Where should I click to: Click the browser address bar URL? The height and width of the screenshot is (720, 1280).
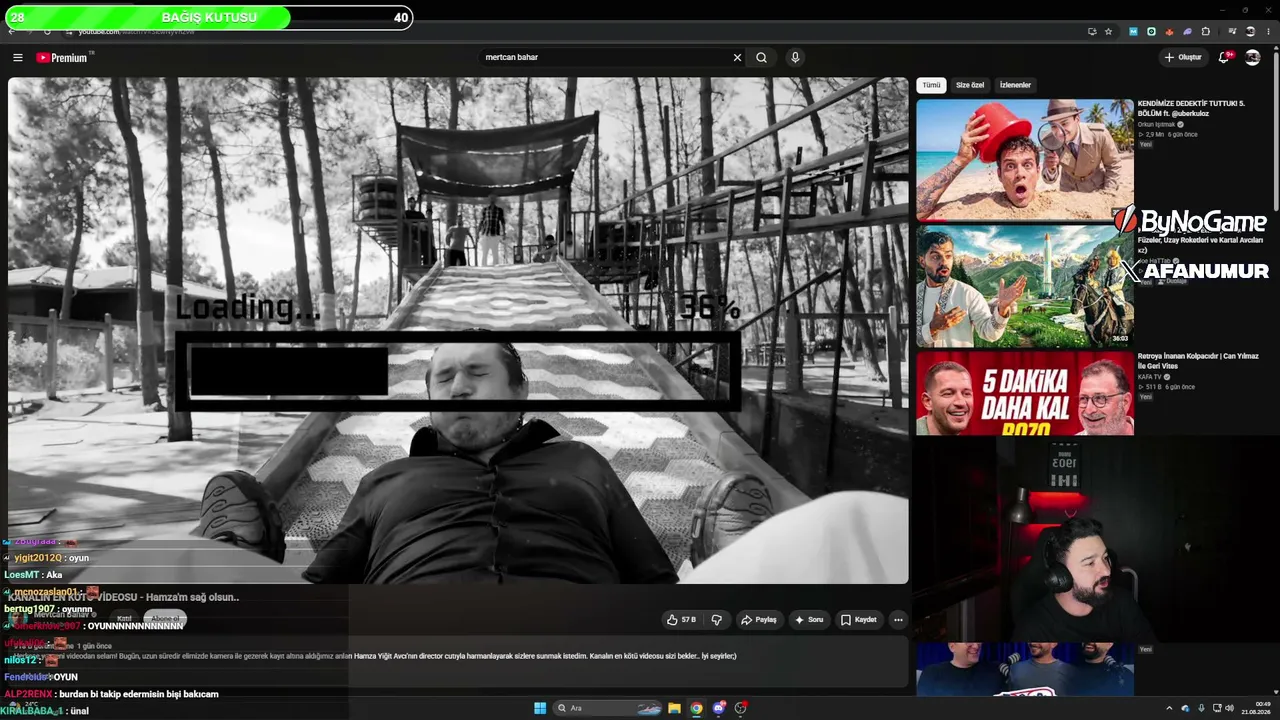(137, 32)
